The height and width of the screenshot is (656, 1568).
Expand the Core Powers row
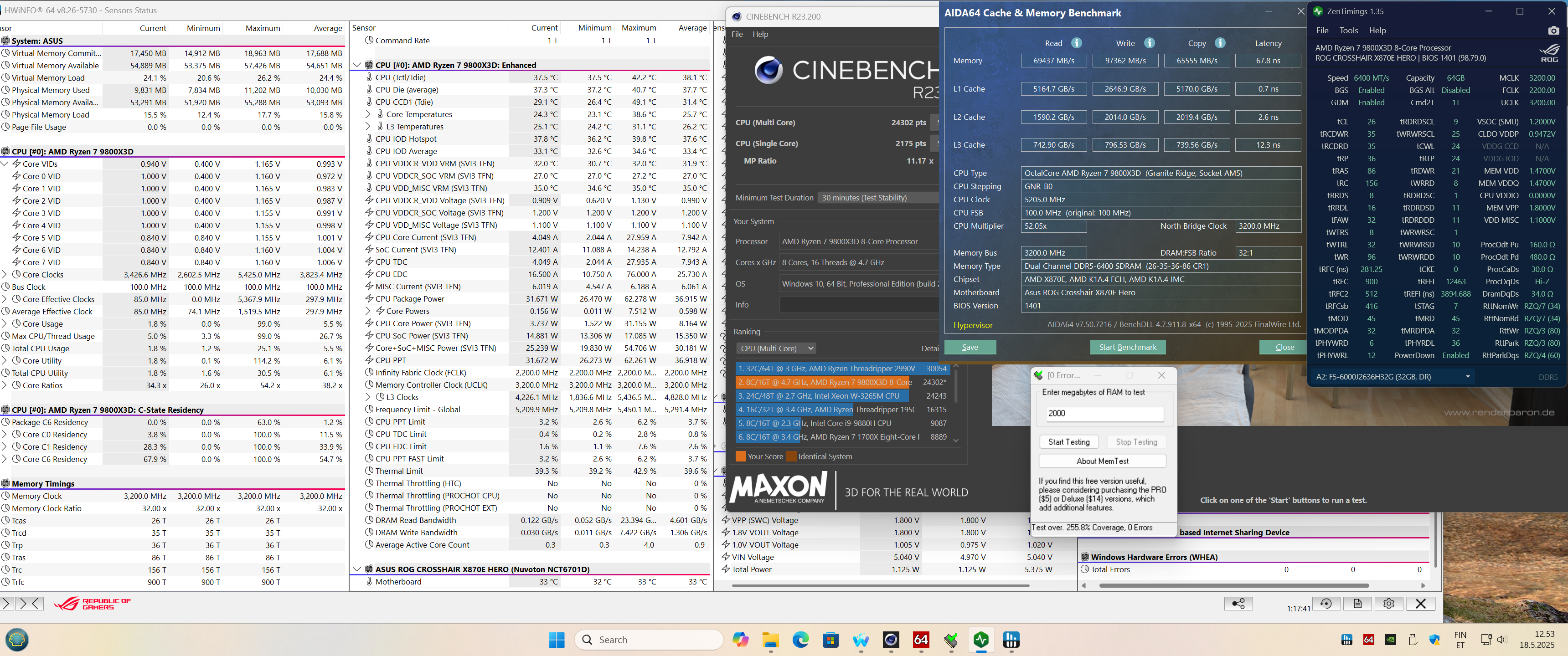[368, 311]
